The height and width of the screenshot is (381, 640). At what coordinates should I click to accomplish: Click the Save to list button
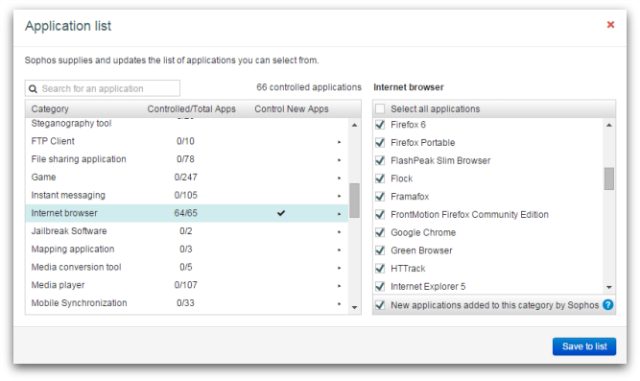point(584,346)
